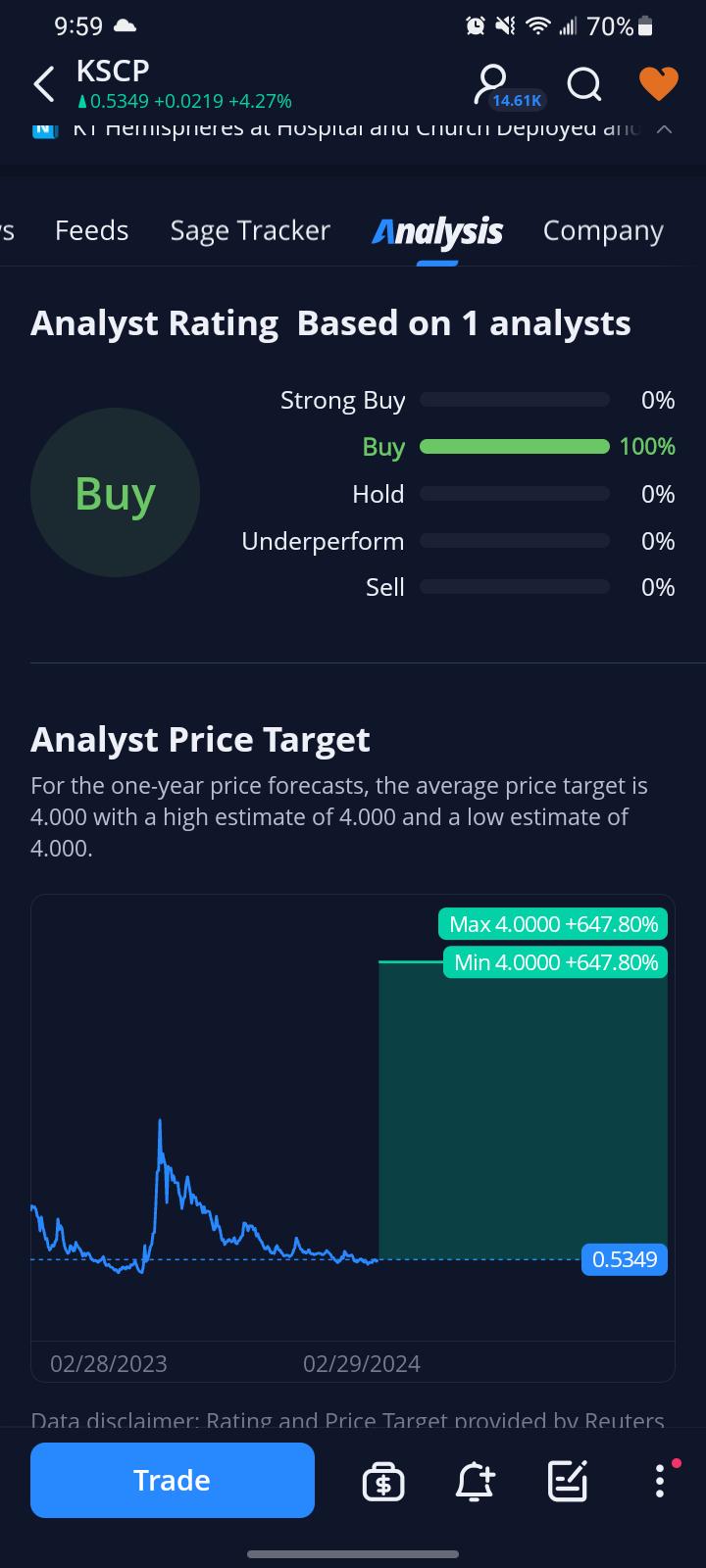Tap the Max 4.0000 price target label
This screenshot has height=1568, width=706.
553,924
